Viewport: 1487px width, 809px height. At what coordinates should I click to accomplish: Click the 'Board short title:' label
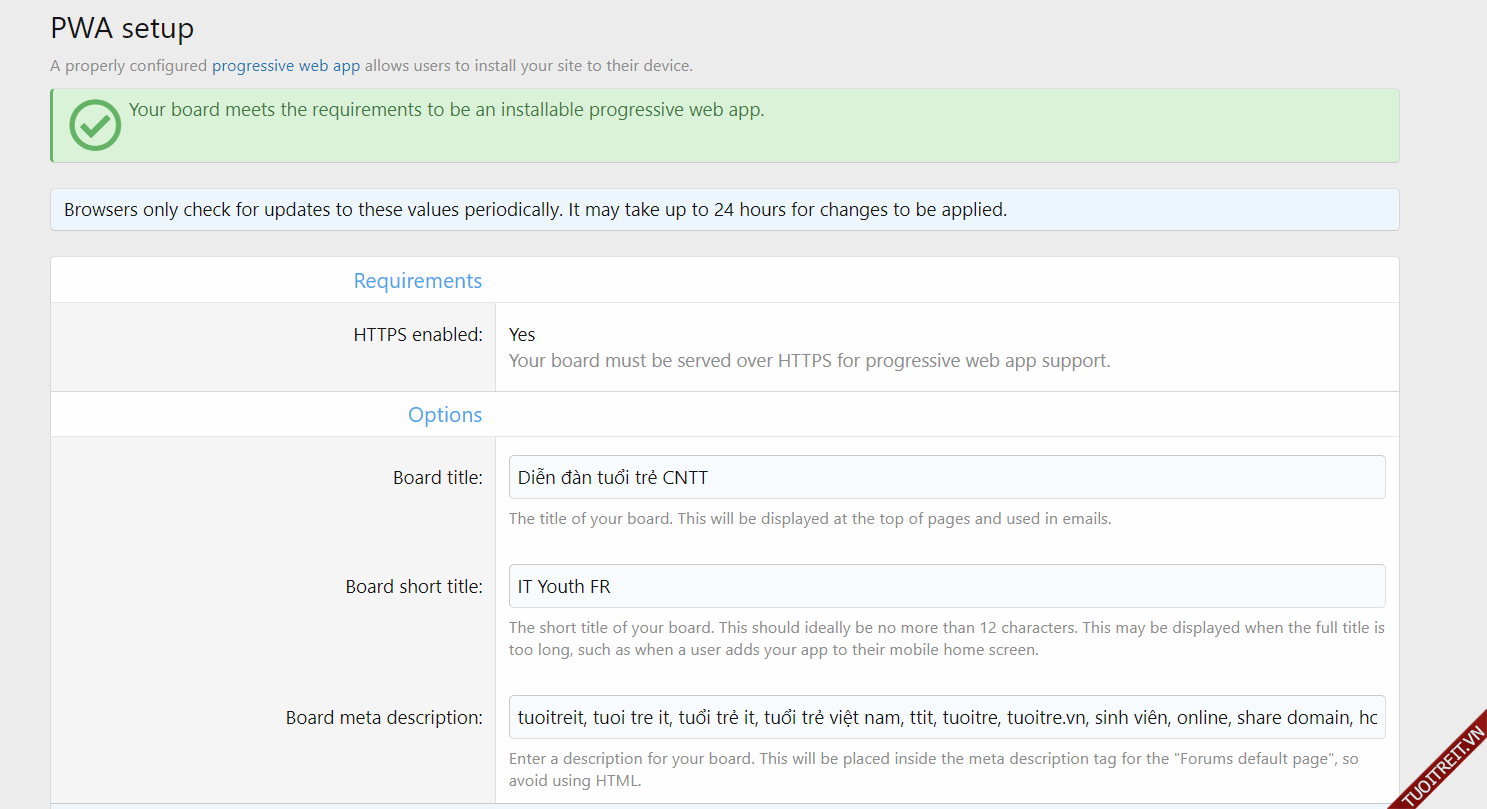pyautogui.click(x=413, y=587)
